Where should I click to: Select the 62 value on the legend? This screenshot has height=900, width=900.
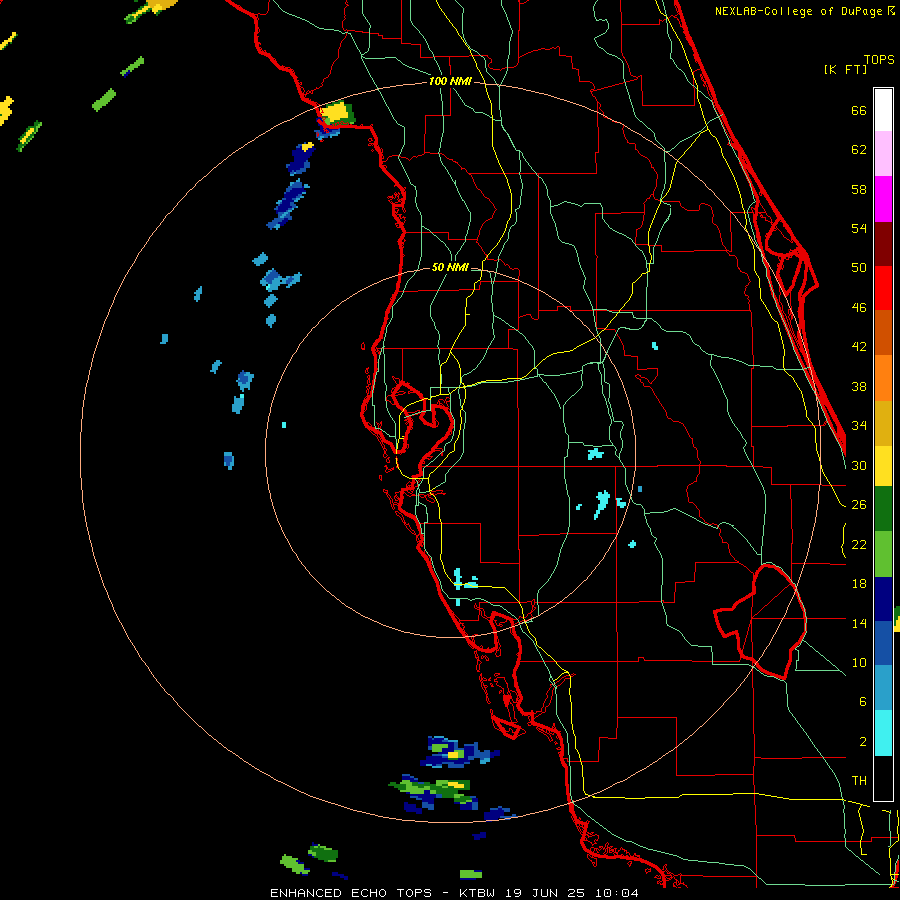[859, 149]
